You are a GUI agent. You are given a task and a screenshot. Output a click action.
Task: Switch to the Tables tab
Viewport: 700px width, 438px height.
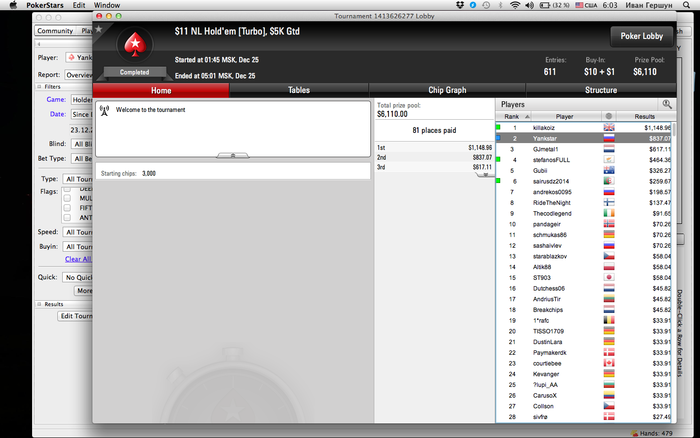click(299, 90)
